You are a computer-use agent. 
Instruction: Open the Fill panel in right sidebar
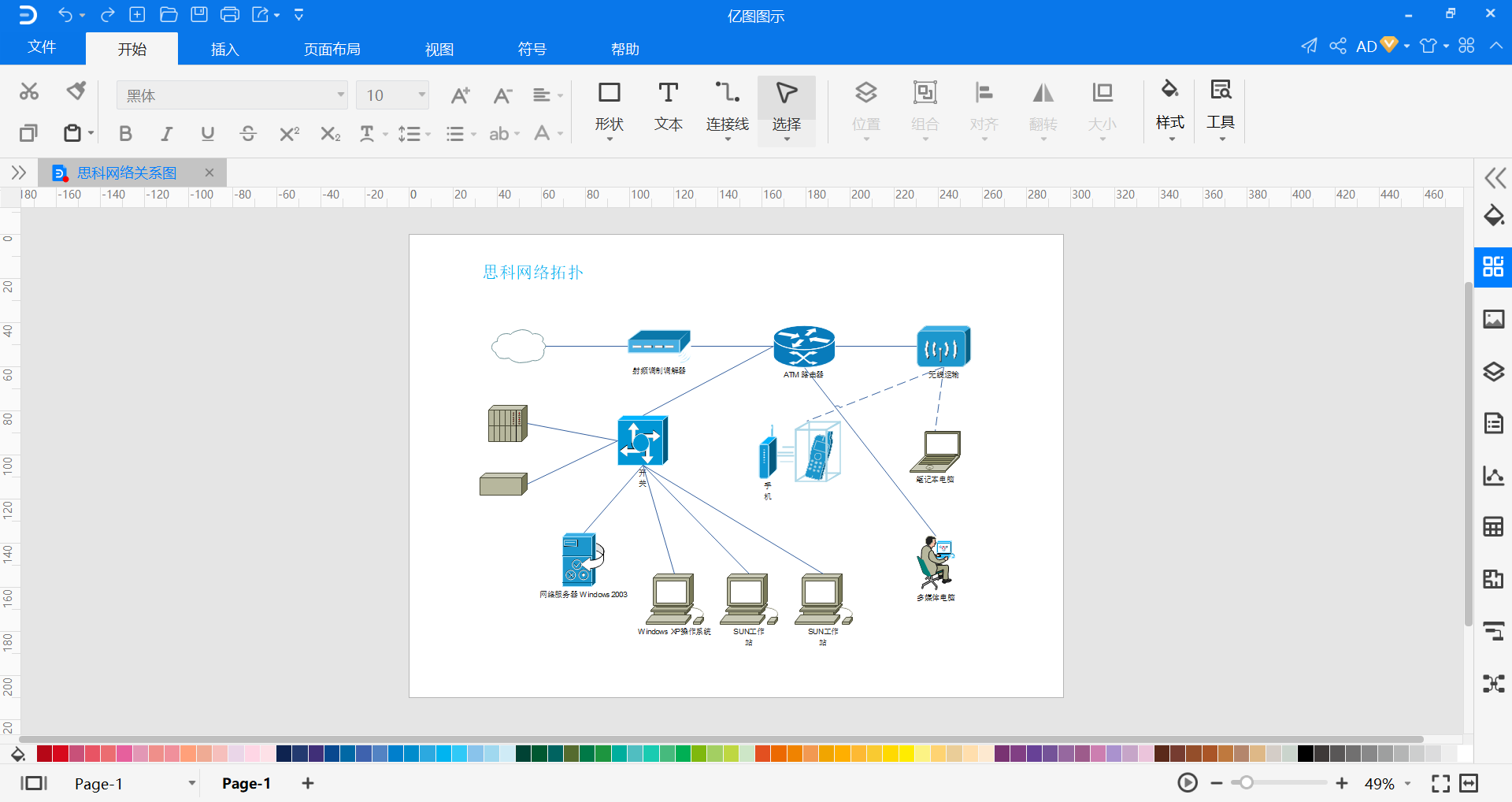pos(1494,215)
